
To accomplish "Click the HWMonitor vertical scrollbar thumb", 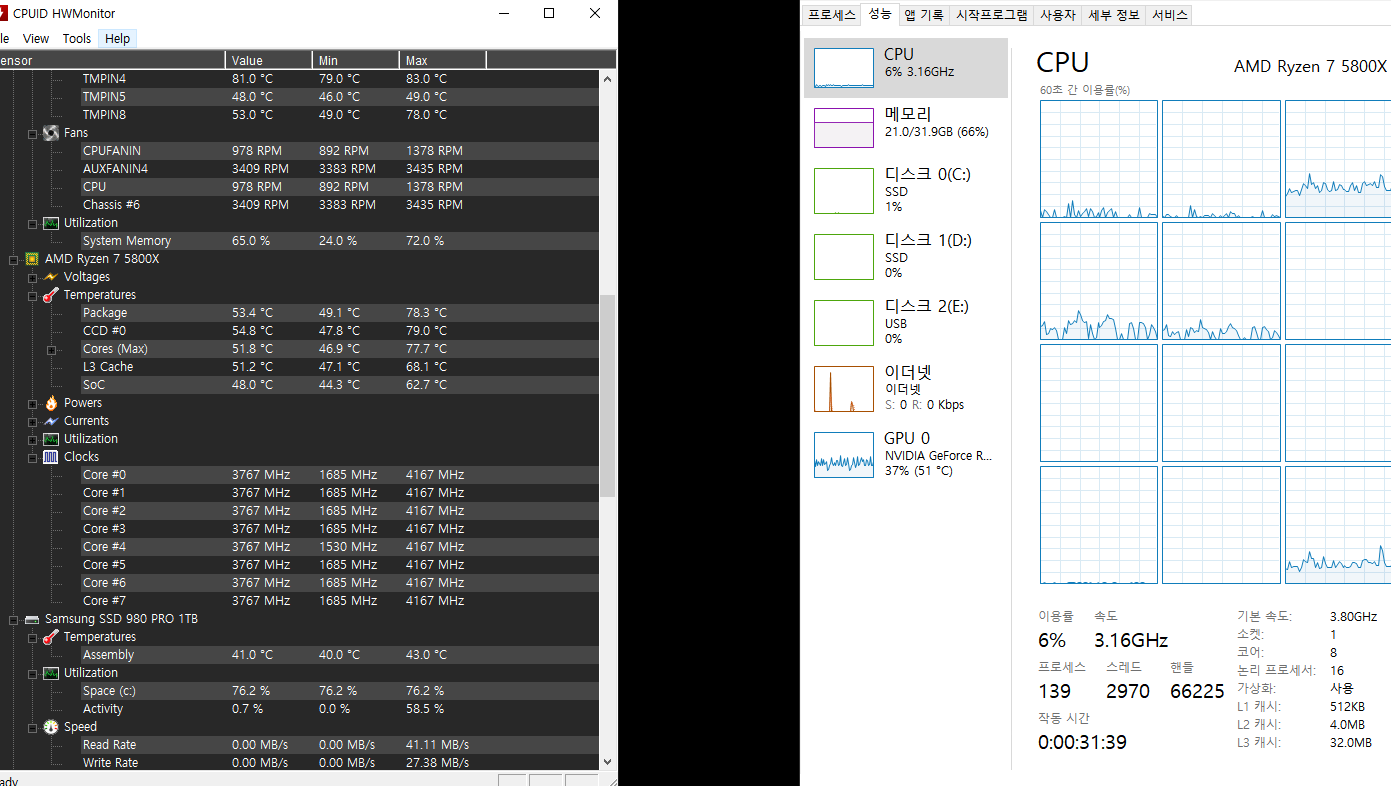I will [x=607, y=396].
